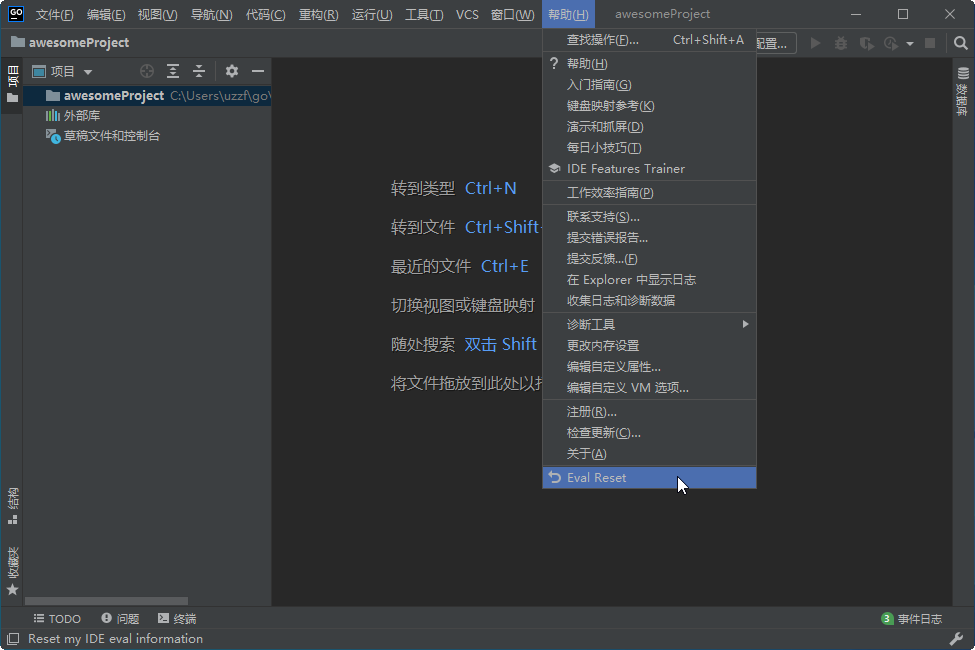Viewport: 975px width, 650px height.
Task: Click project panel horizontal scrollbar
Action: [106, 601]
